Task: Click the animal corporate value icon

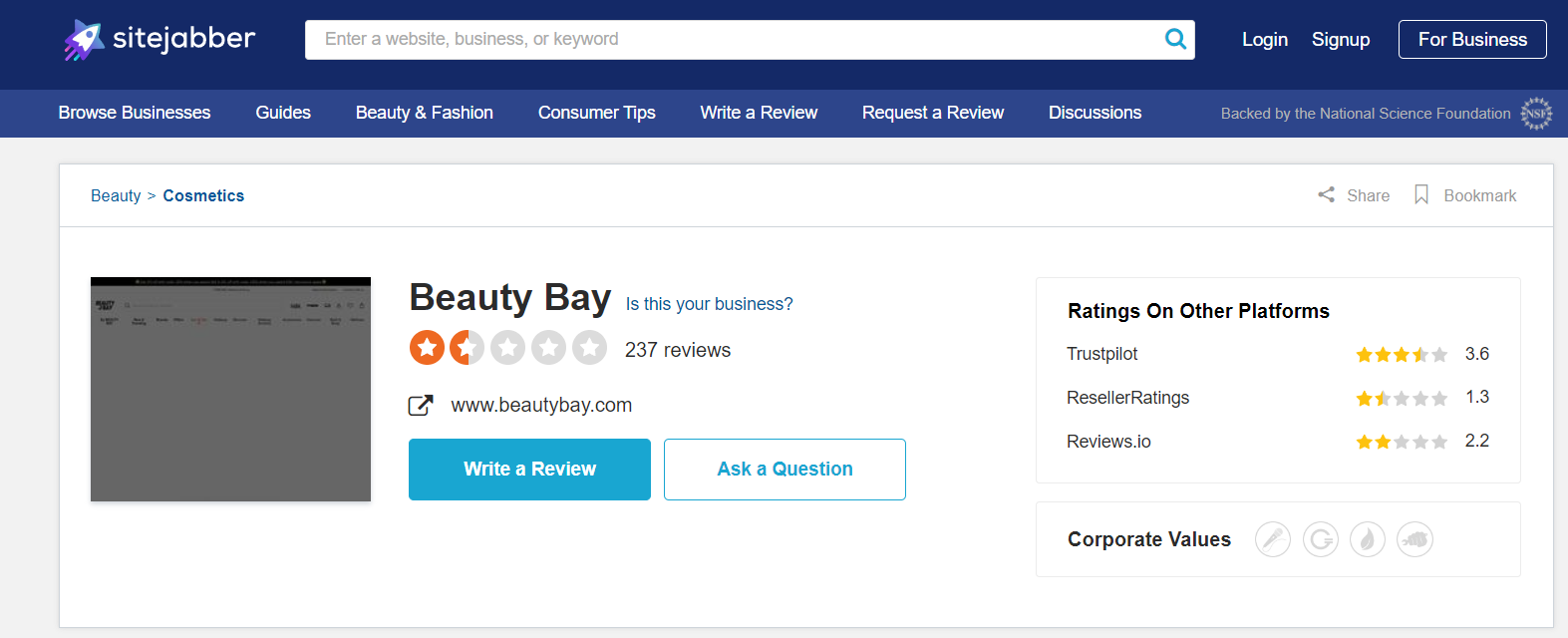Action: point(1414,539)
